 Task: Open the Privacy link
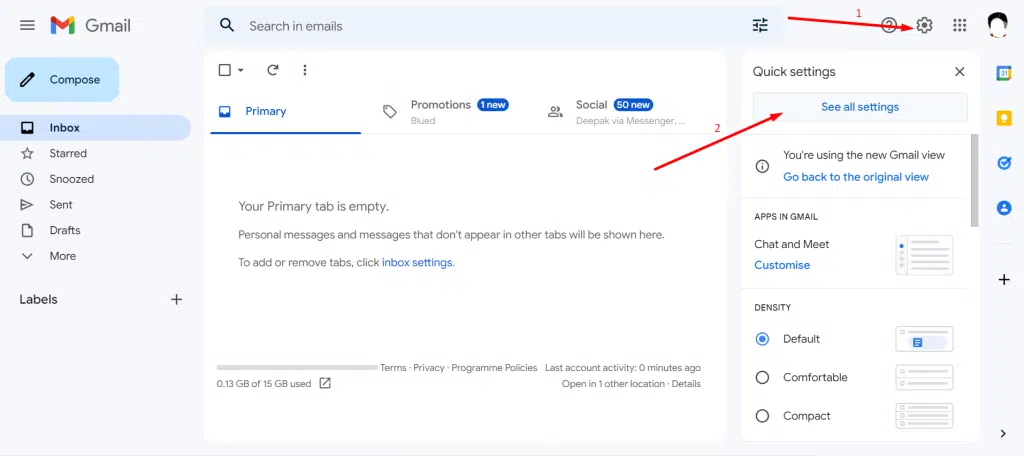point(429,368)
